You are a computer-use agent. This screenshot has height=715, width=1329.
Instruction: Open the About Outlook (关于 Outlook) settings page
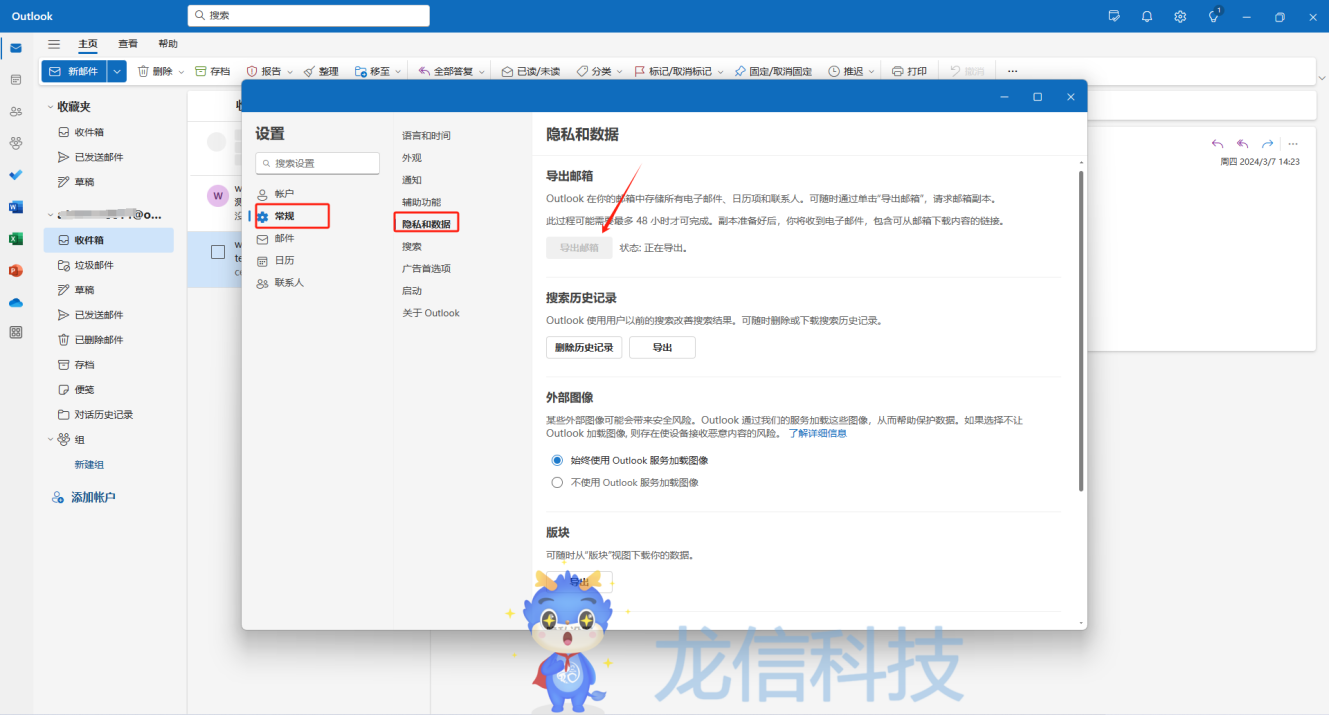pyautogui.click(x=431, y=313)
